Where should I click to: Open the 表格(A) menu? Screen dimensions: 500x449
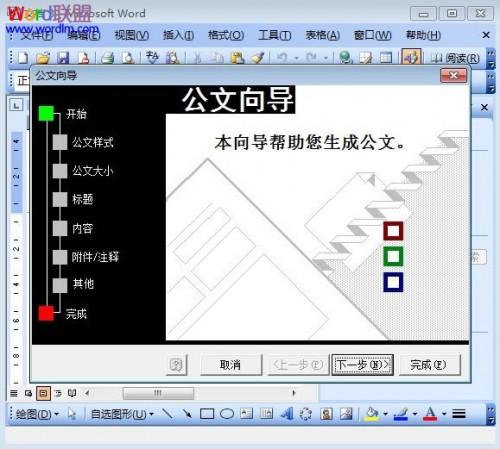(x=323, y=35)
